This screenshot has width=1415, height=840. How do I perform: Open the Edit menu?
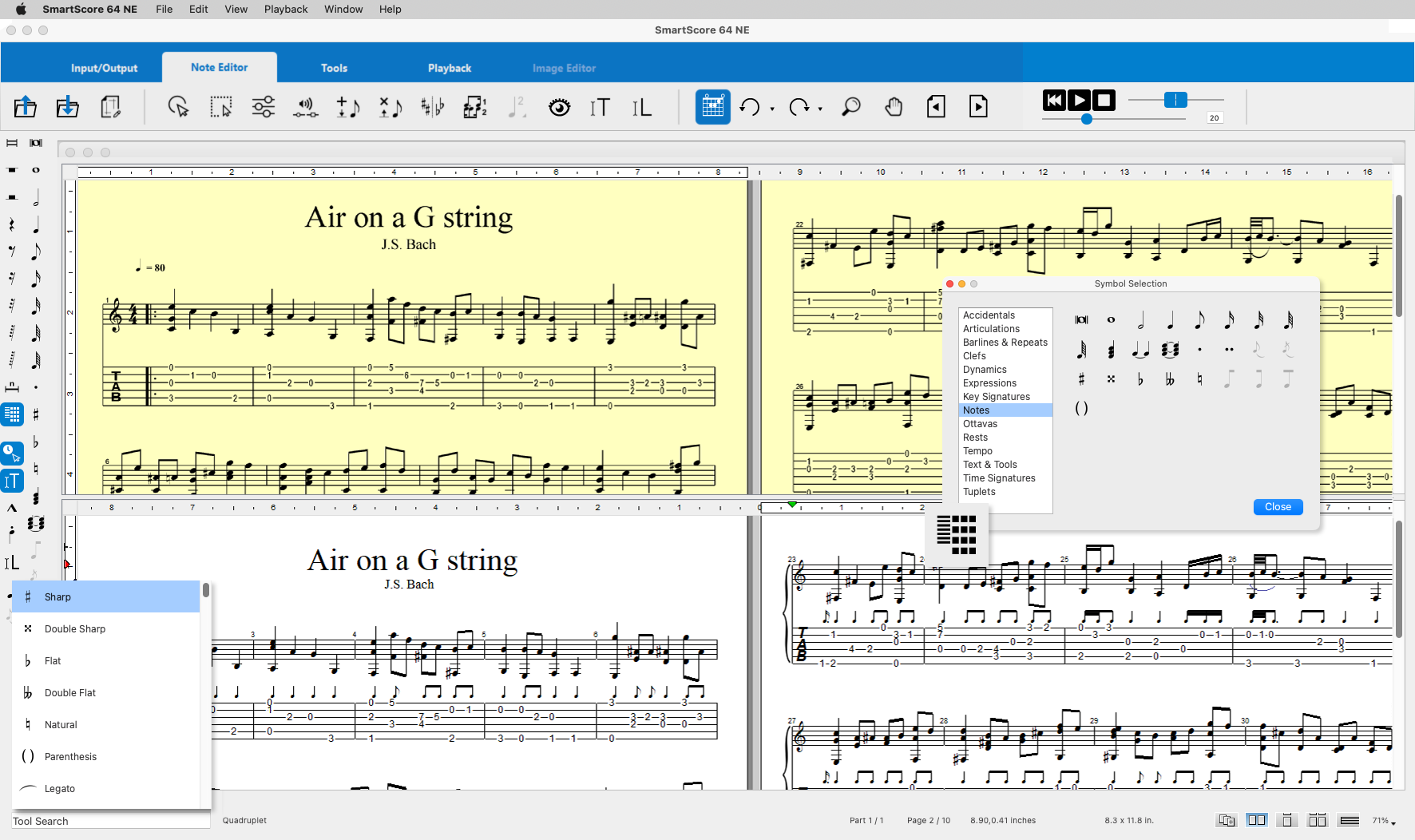pyautogui.click(x=199, y=9)
